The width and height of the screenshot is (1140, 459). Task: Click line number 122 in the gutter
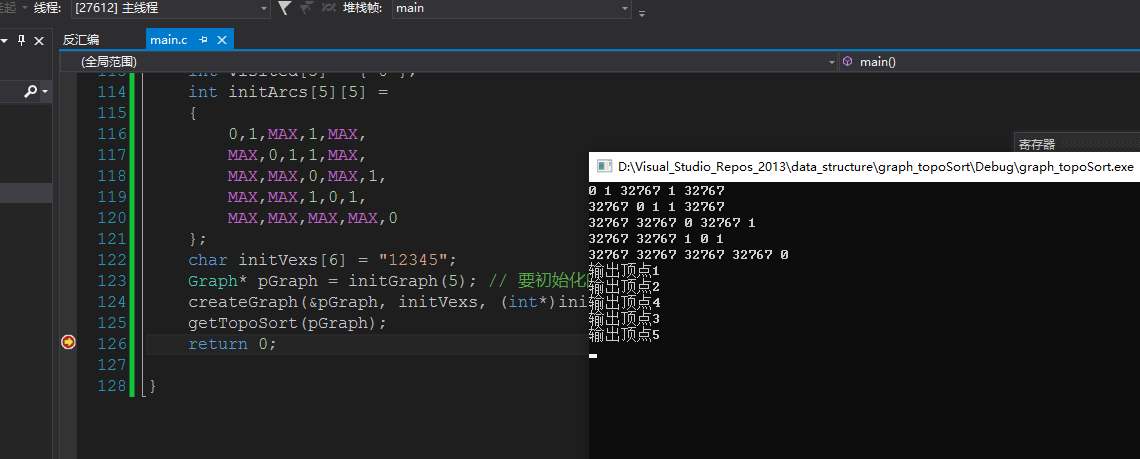tap(111, 260)
